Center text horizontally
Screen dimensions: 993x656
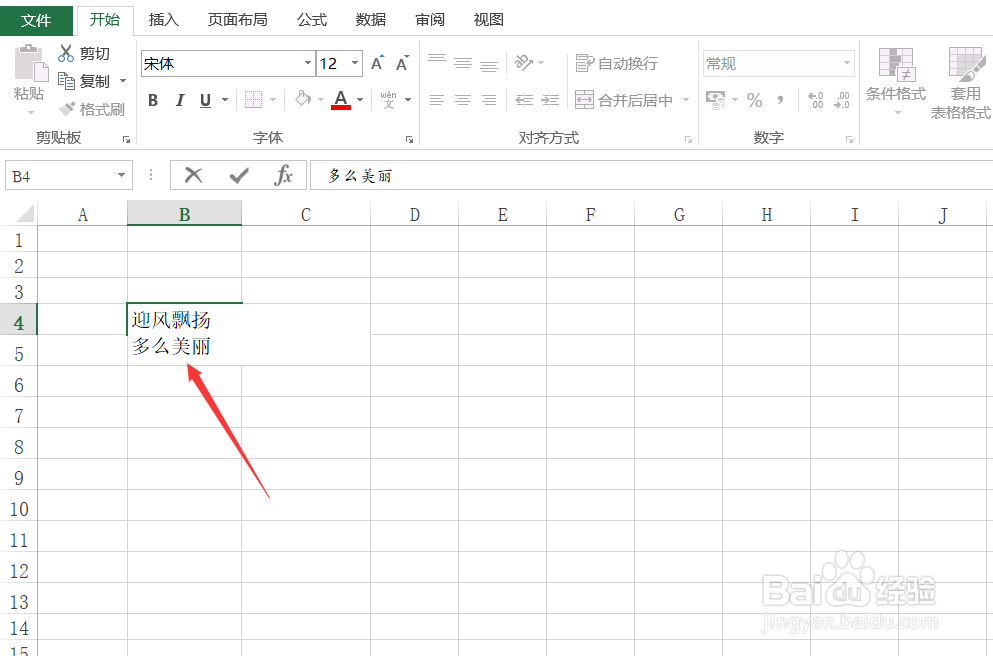pos(463,99)
